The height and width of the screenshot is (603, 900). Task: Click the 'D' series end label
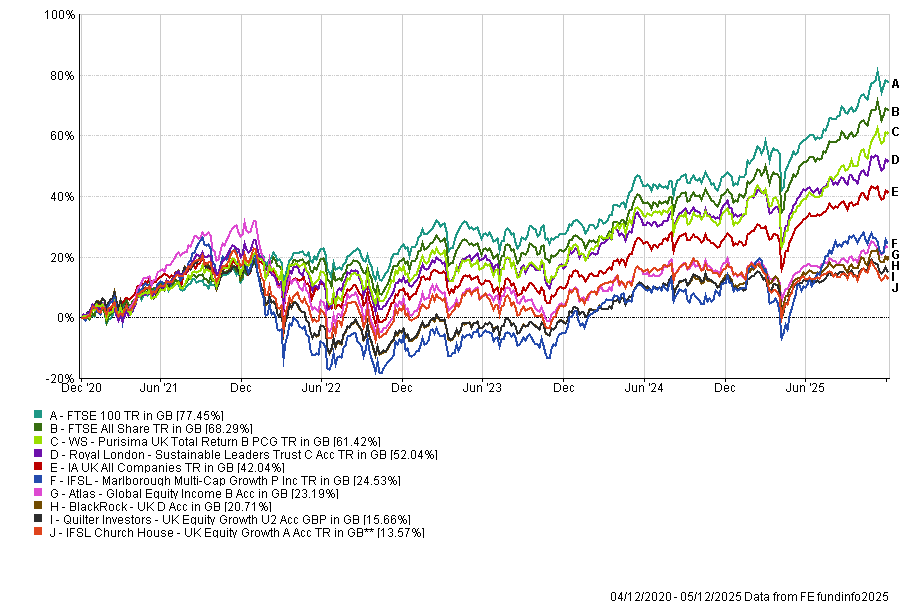tap(895, 160)
